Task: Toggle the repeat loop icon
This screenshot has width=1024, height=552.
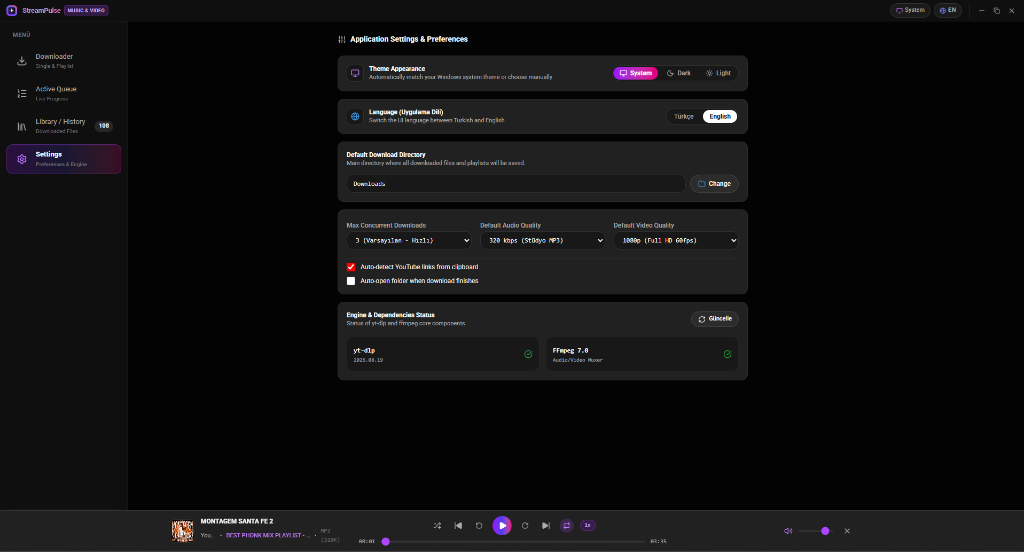Action: coord(566,525)
